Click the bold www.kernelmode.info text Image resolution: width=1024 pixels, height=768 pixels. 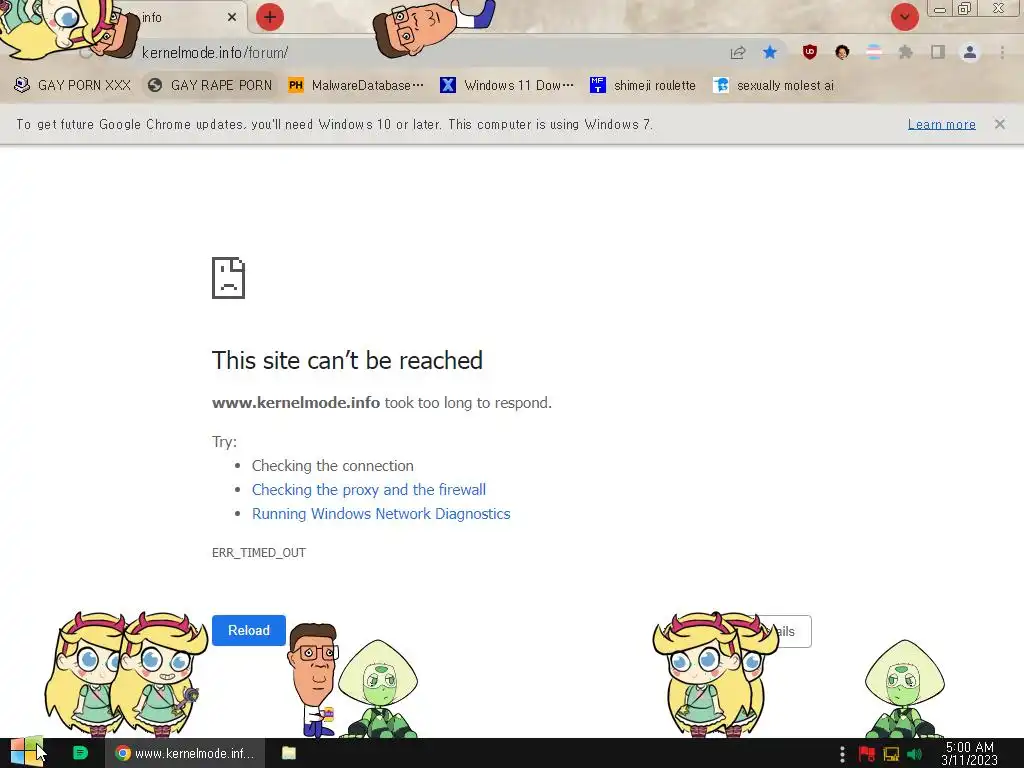point(296,402)
